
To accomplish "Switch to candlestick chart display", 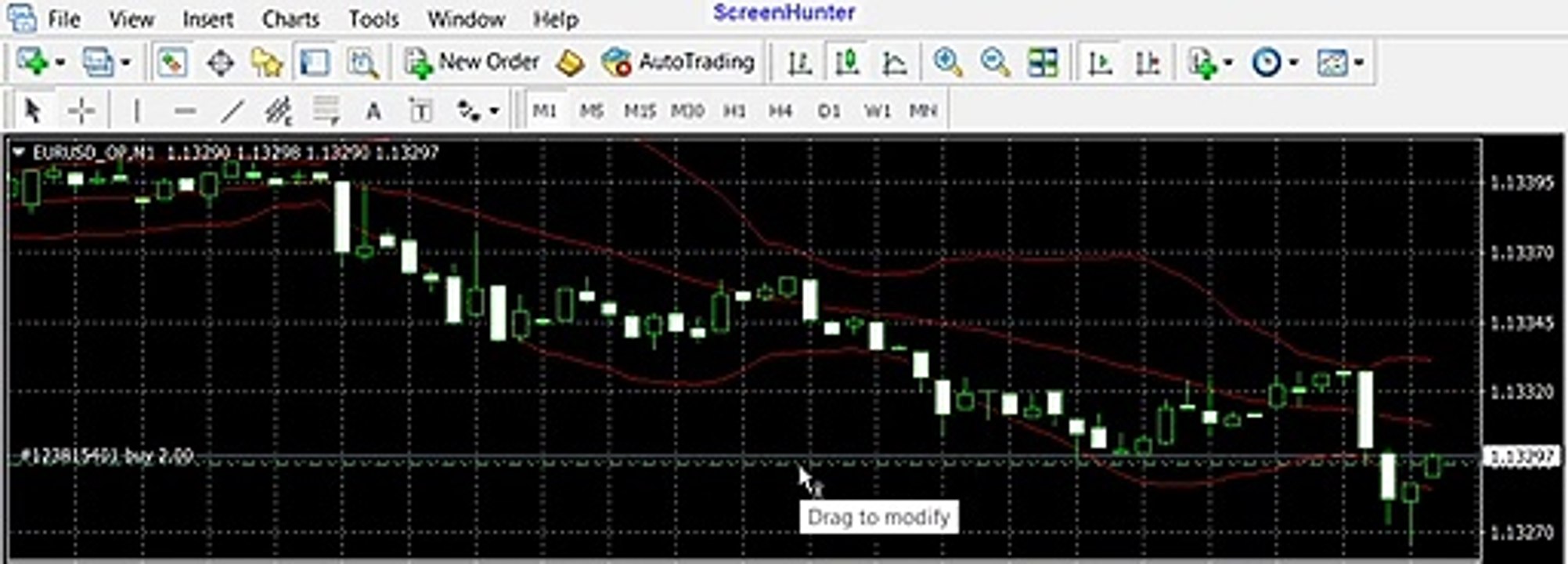I will (x=847, y=62).
